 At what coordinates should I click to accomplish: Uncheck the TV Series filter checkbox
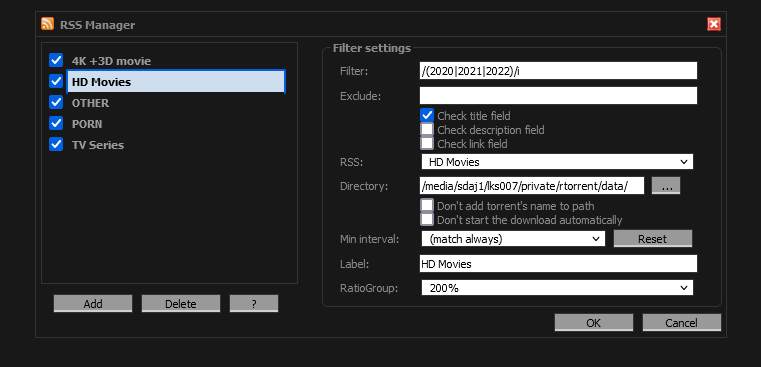click(x=56, y=144)
